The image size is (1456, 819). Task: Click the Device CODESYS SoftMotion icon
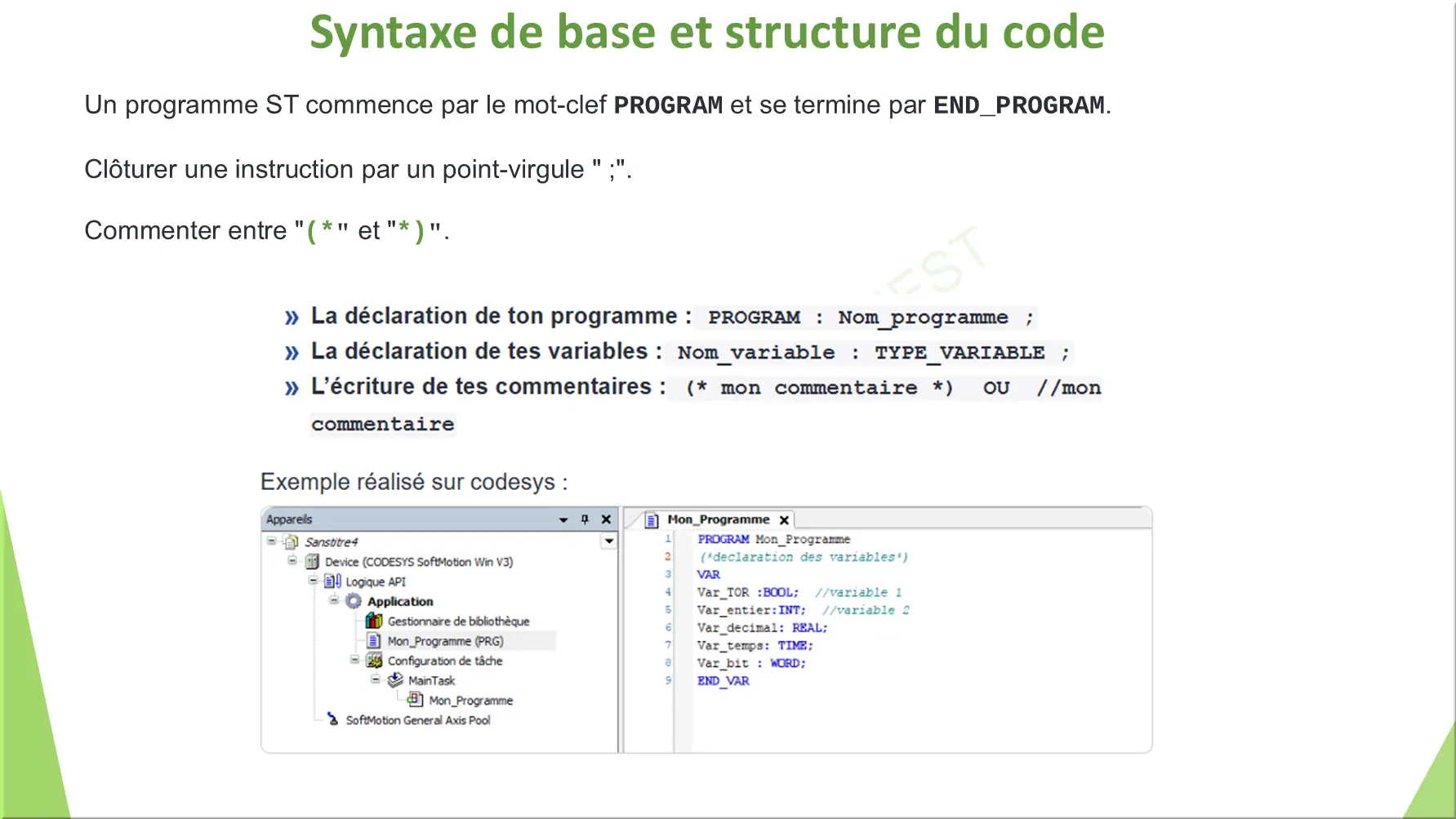(312, 562)
